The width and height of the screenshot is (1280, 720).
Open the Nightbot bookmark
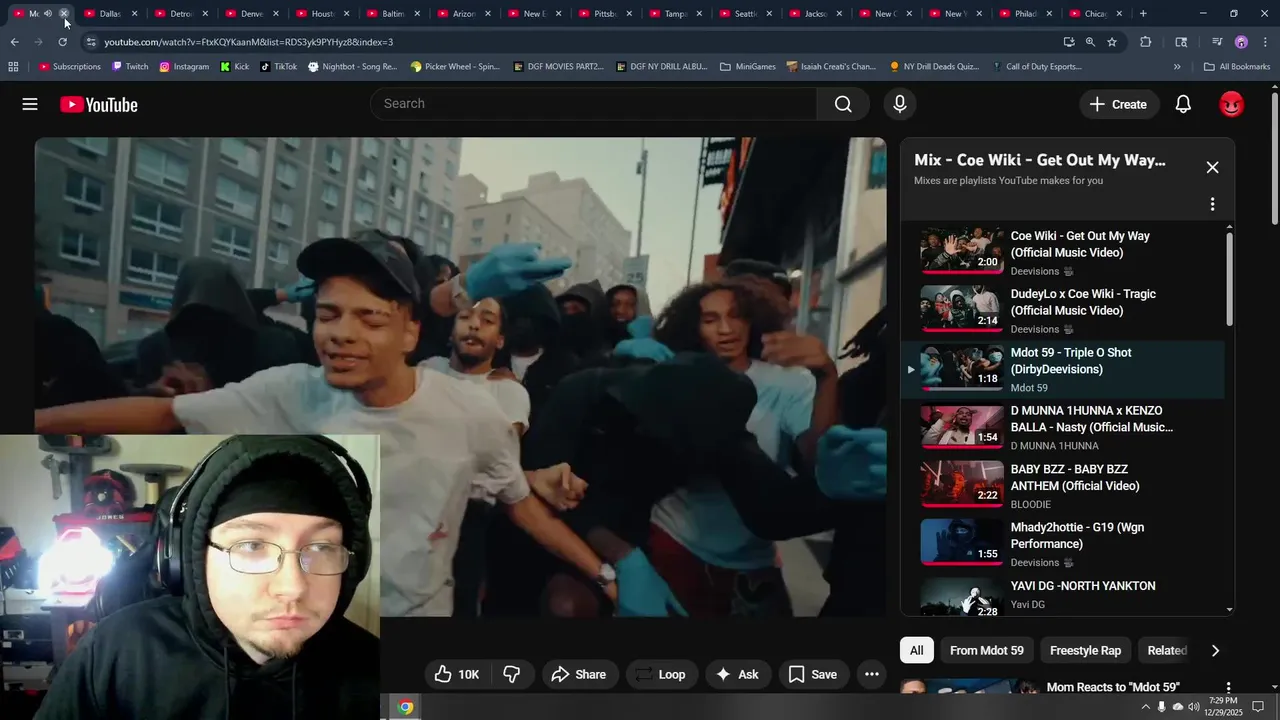353,67
